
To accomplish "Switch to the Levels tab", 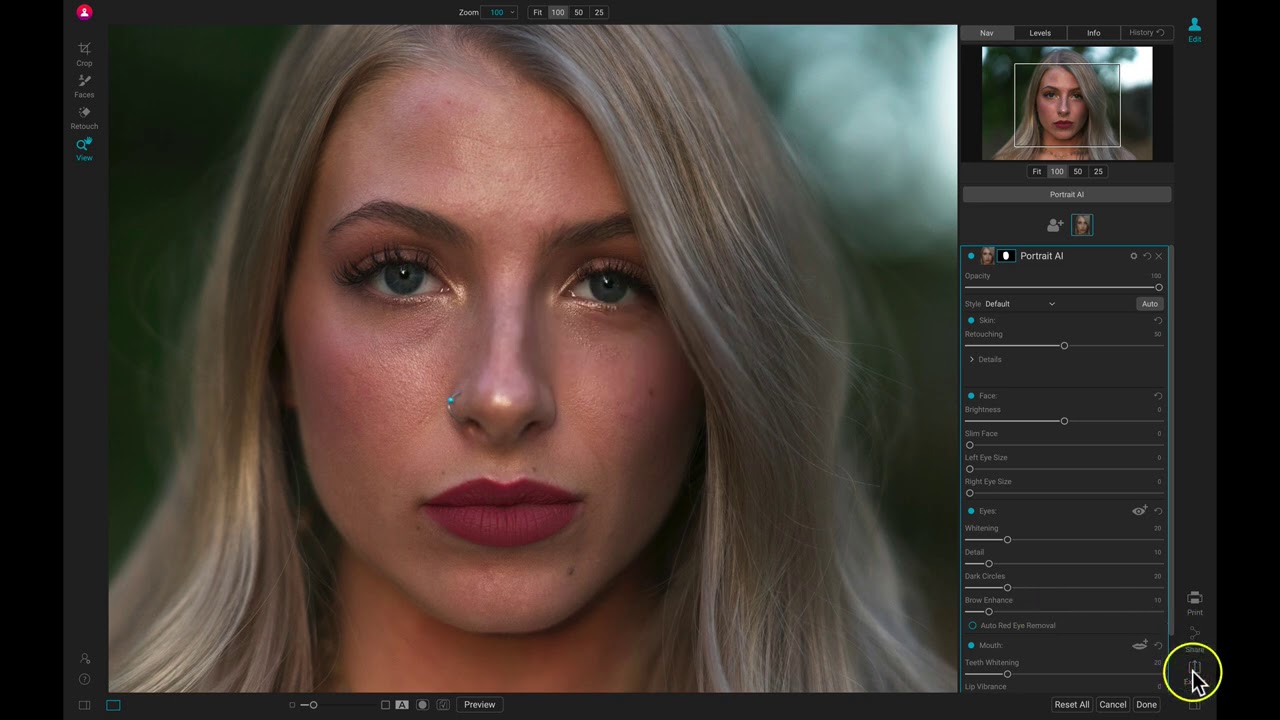I will click(x=1040, y=33).
